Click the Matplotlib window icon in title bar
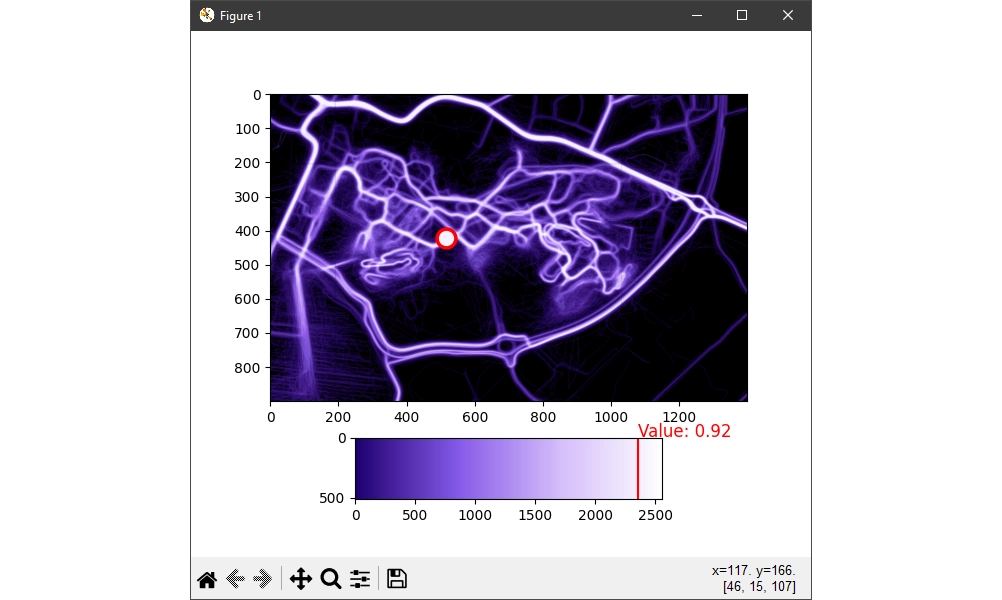Screen dimensions: 1002x600 207,15
